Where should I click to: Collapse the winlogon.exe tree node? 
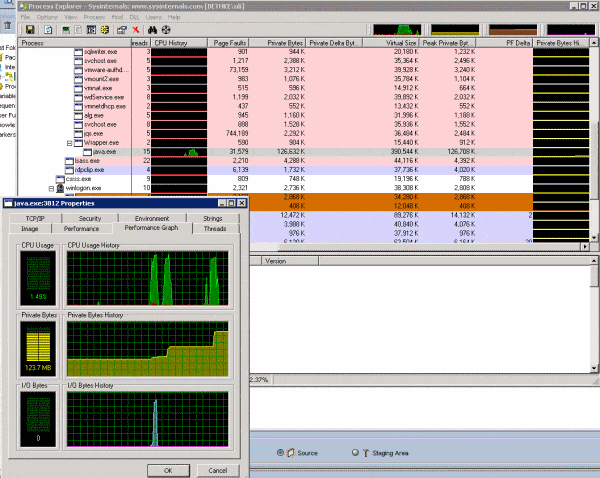51,189
